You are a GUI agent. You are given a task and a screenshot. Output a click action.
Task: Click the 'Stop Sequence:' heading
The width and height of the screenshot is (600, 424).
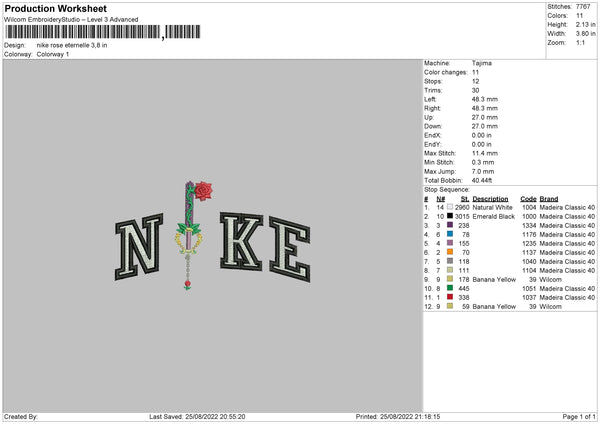tap(447, 190)
